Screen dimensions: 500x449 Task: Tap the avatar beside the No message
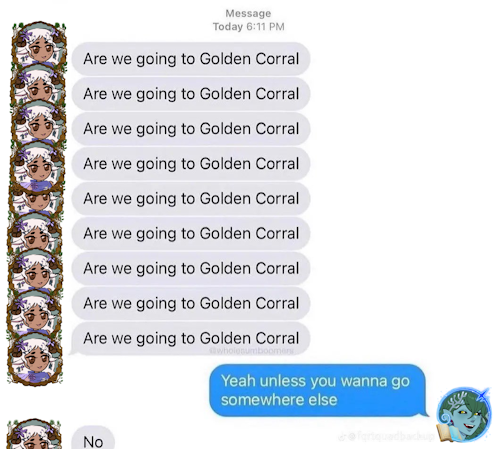pos(34,434)
